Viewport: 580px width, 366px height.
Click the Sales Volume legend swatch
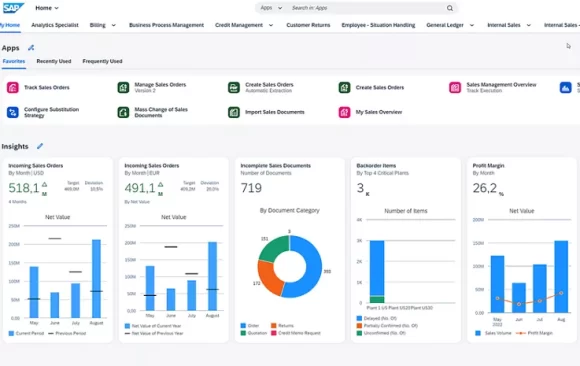(478, 333)
